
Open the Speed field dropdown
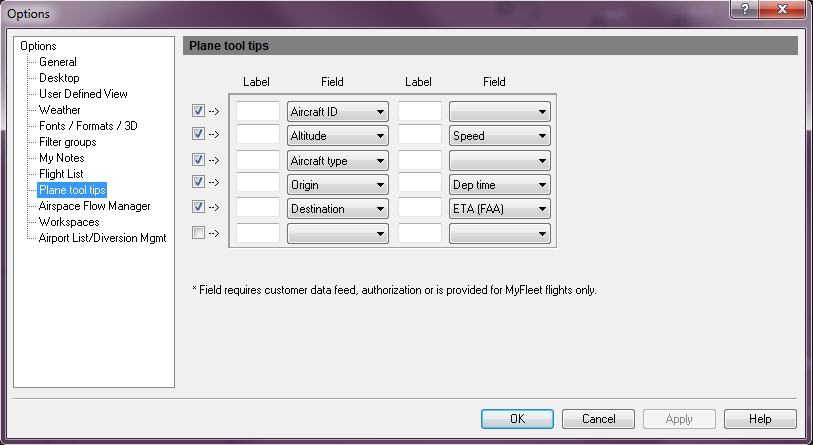499,136
